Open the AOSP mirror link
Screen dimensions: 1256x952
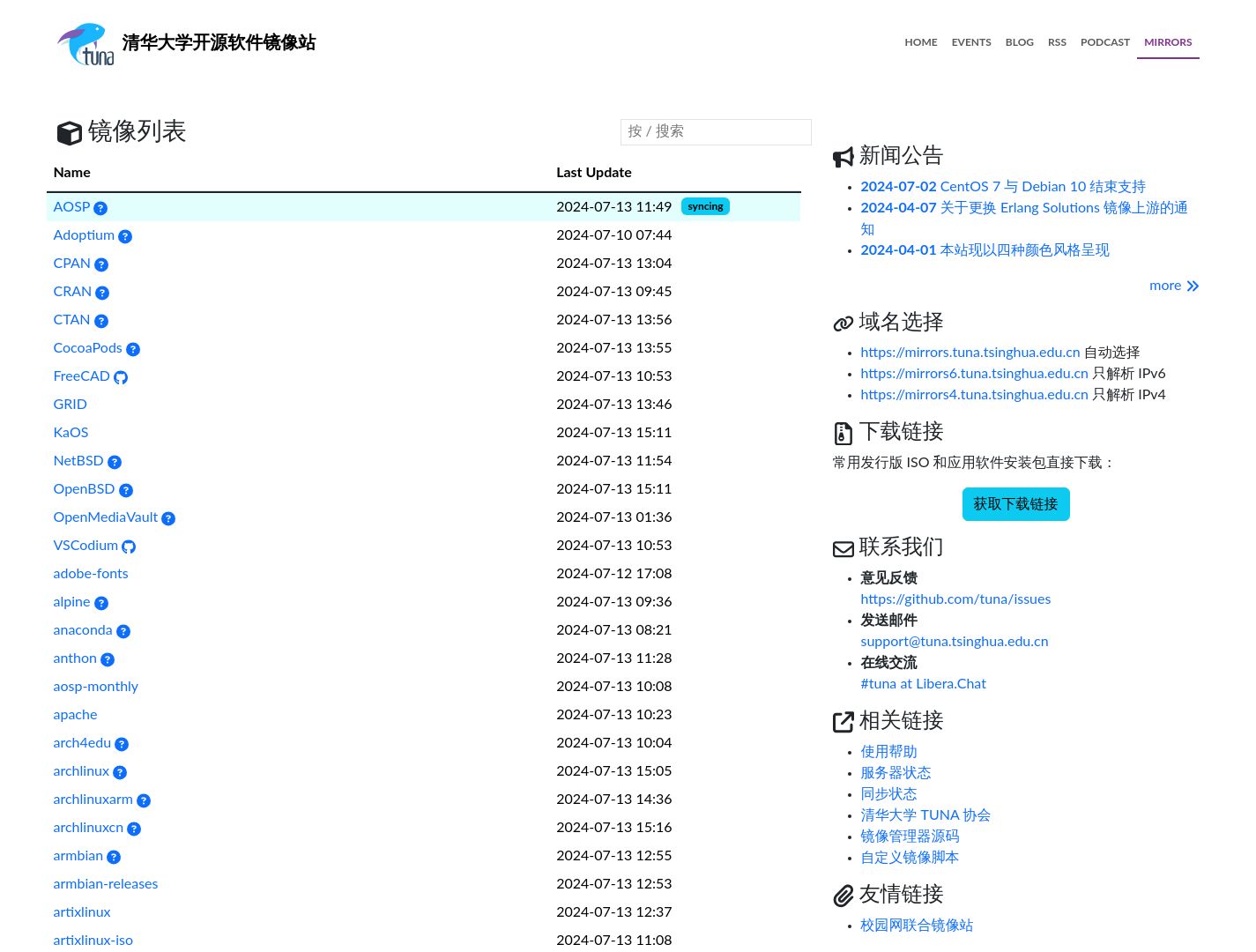tap(71, 207)
